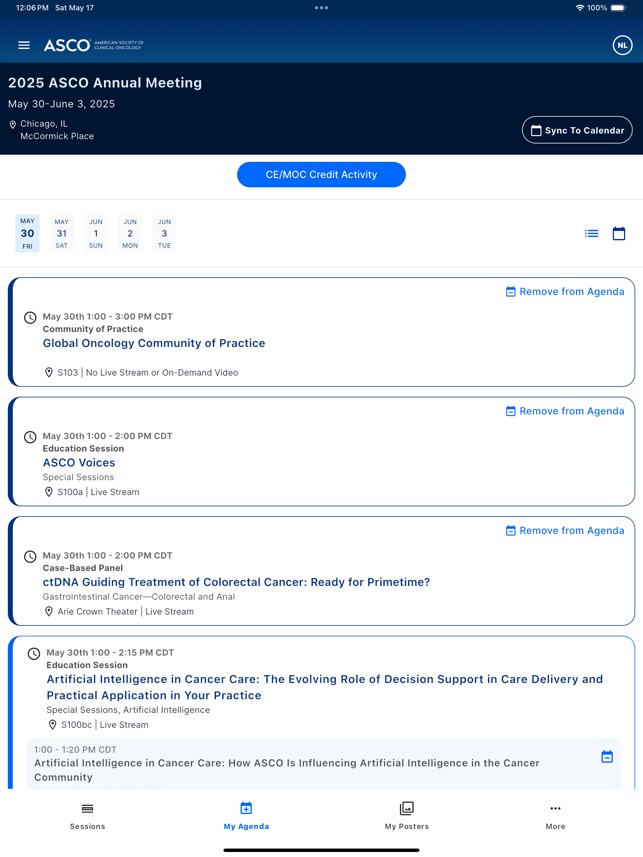Tap Special Sessions, Artificial Intelligence track label
Viewport: 643px width, 857px height.
pos(128,710)
